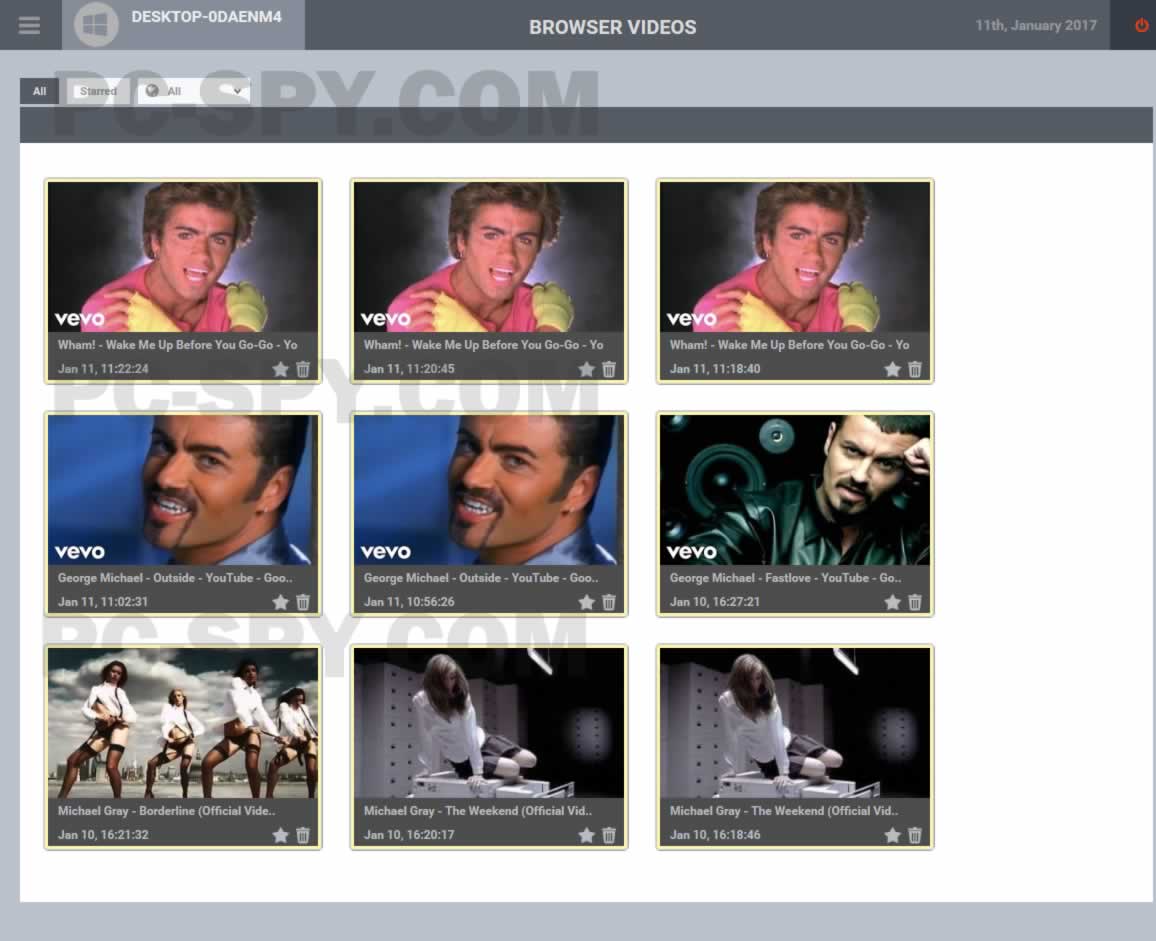Open The Weekend thumbnail from 16:18:46
Screen dimensions: 1156x941
795,723
